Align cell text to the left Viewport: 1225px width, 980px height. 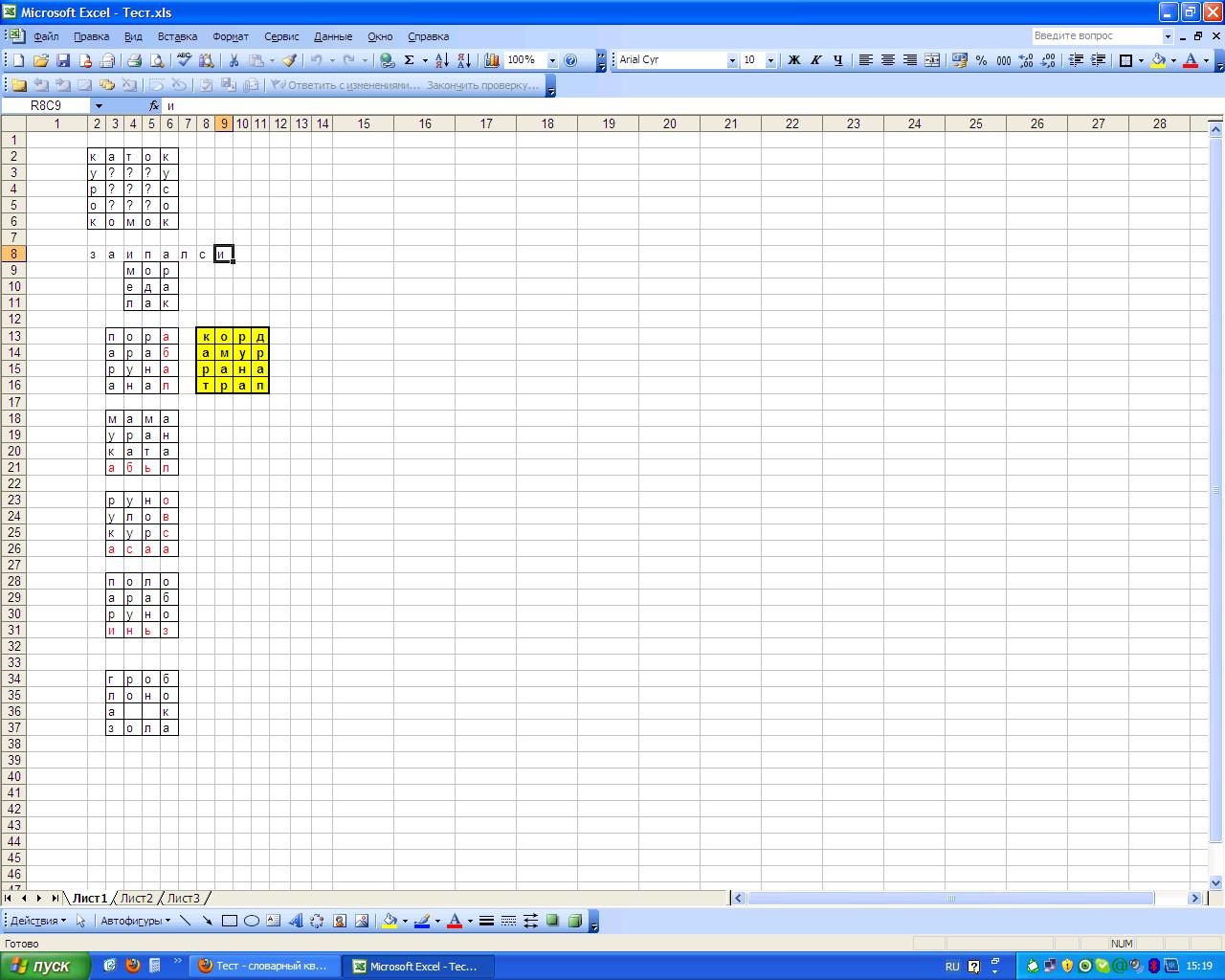pos(865,60)
